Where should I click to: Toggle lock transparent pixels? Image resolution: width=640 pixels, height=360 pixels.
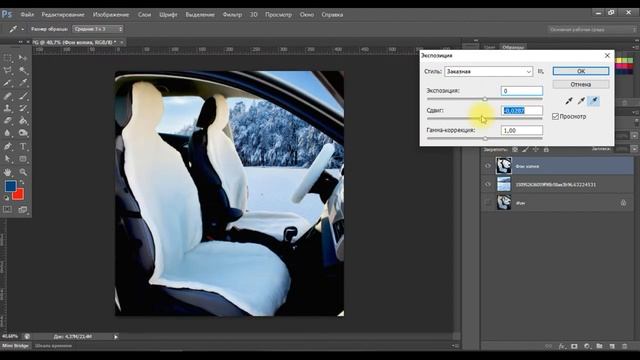click(515, 150)
